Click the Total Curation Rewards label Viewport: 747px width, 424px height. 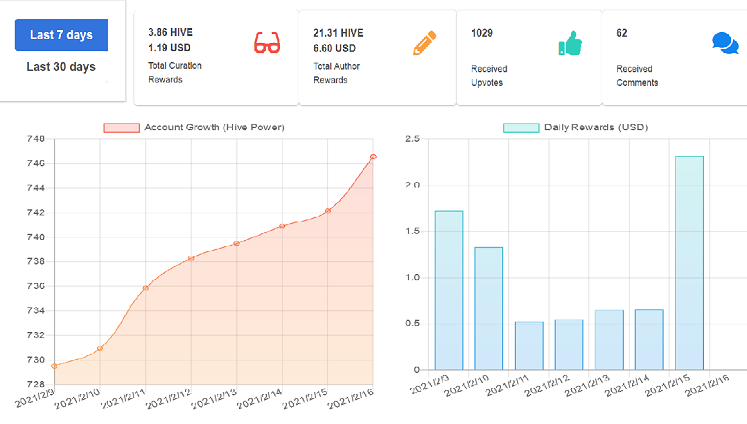[x=175, y=72]
